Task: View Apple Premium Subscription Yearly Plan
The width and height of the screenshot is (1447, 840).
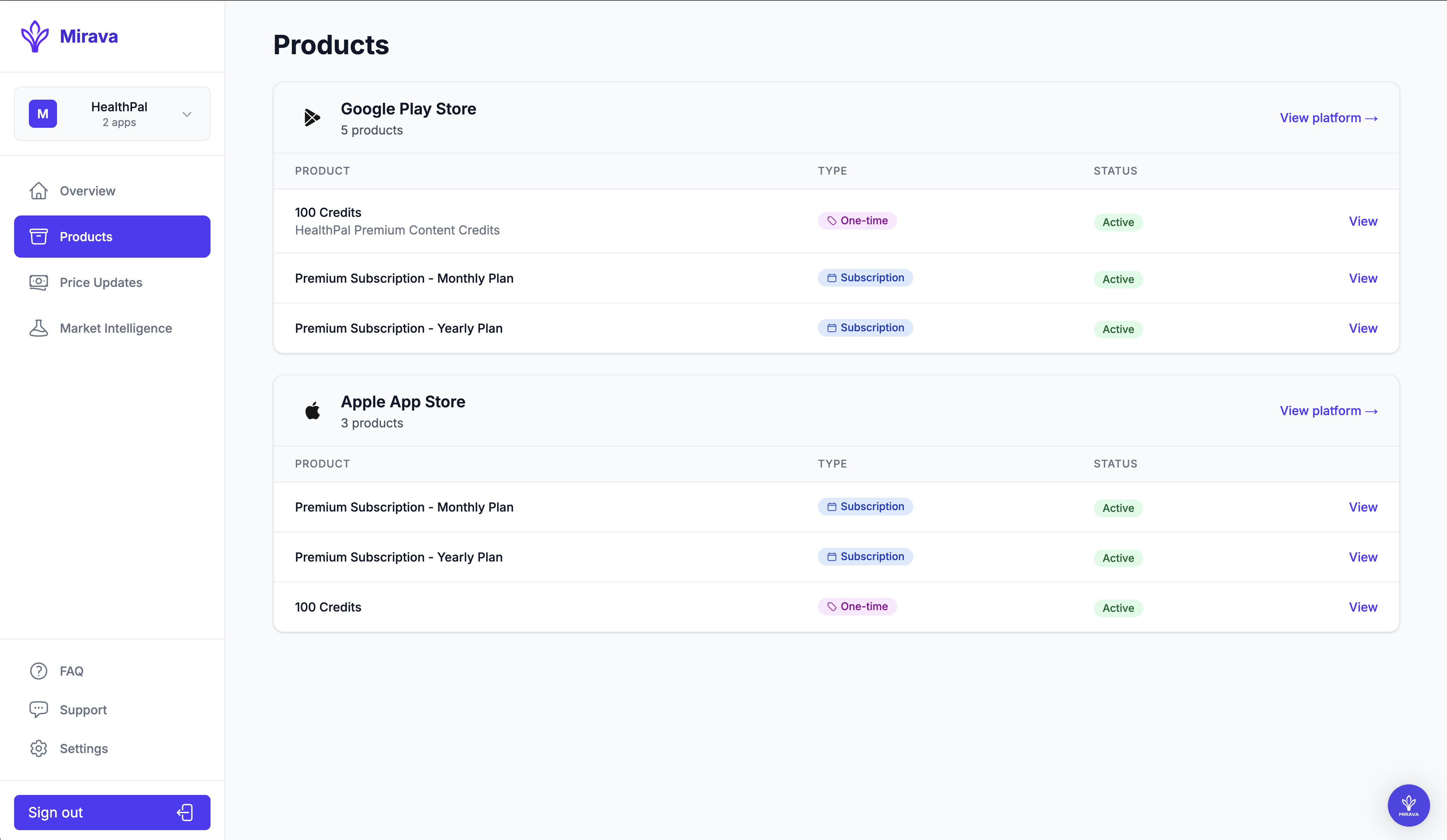Action: point(1363,557)
